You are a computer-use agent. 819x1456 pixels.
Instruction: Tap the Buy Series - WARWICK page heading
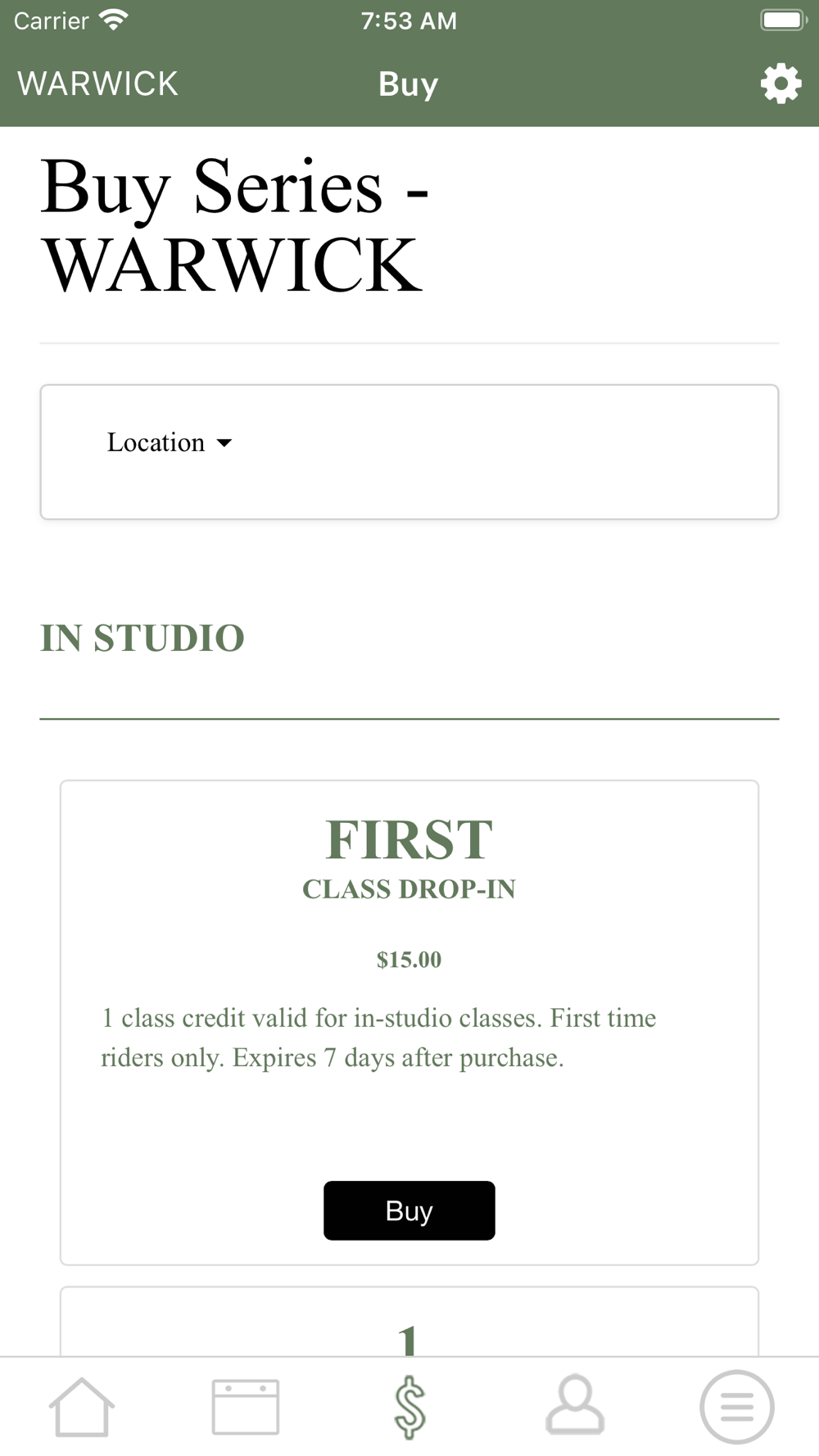click(235, 226)
